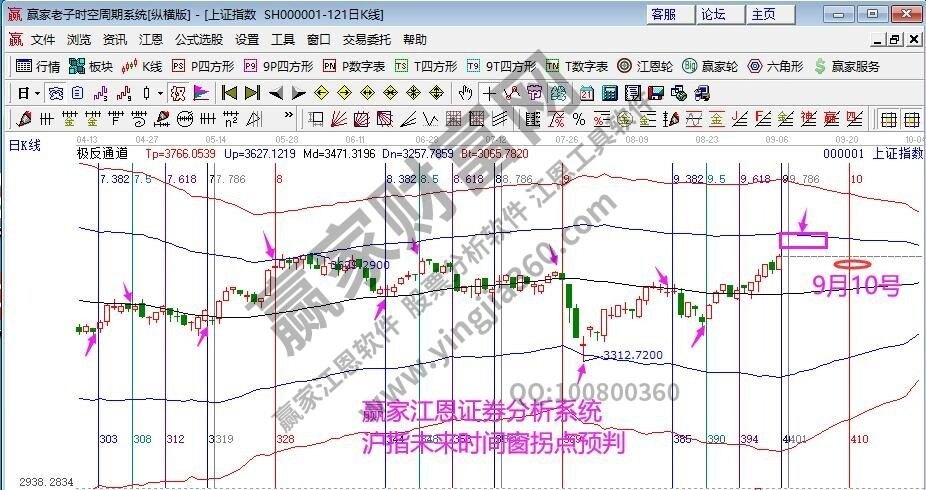
Task: Open the 公式选股 menu
Action: [x=199, y=40]
